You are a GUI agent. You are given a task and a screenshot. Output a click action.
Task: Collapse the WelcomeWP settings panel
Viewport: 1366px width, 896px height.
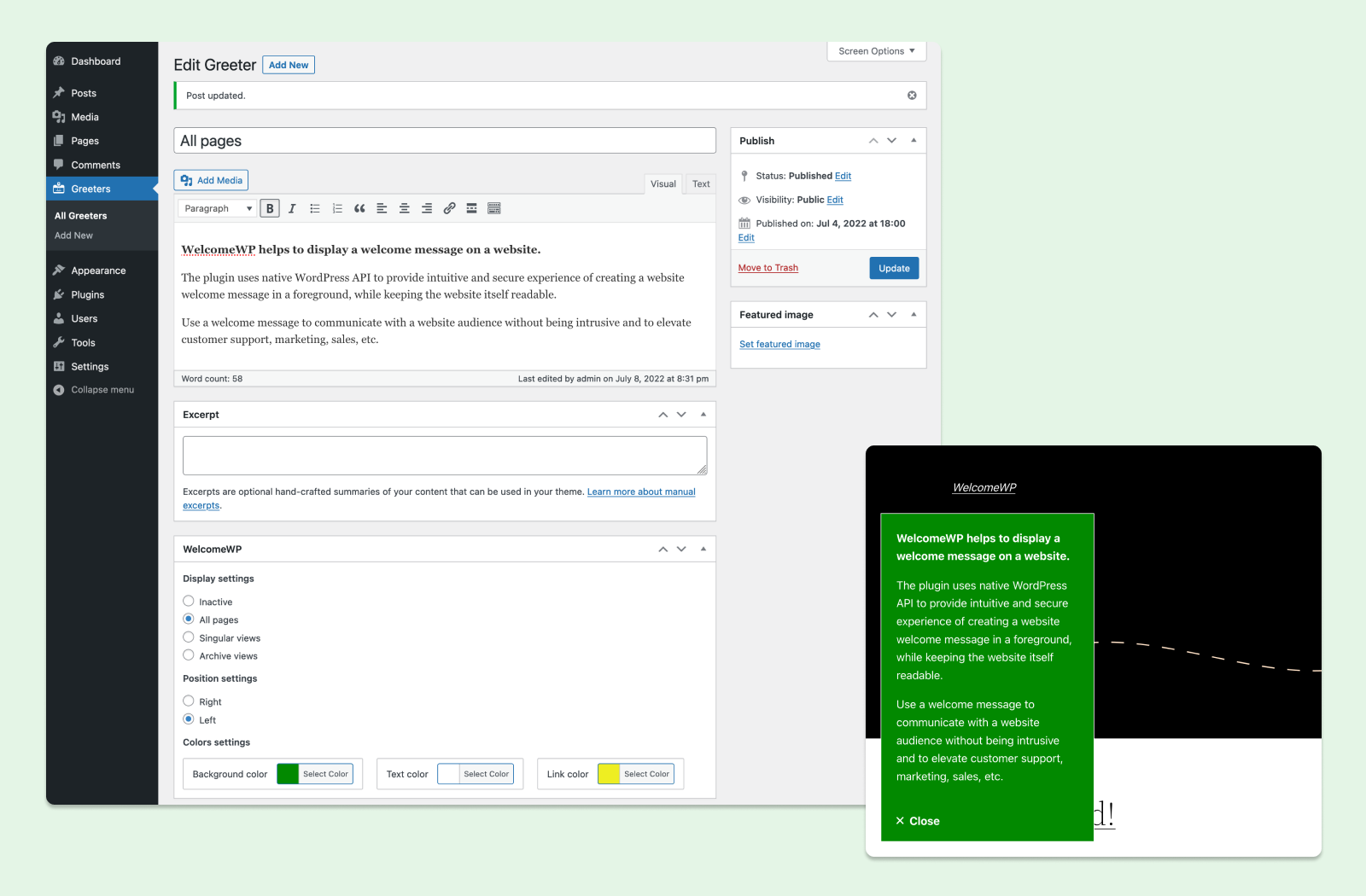tap(703, 550)
